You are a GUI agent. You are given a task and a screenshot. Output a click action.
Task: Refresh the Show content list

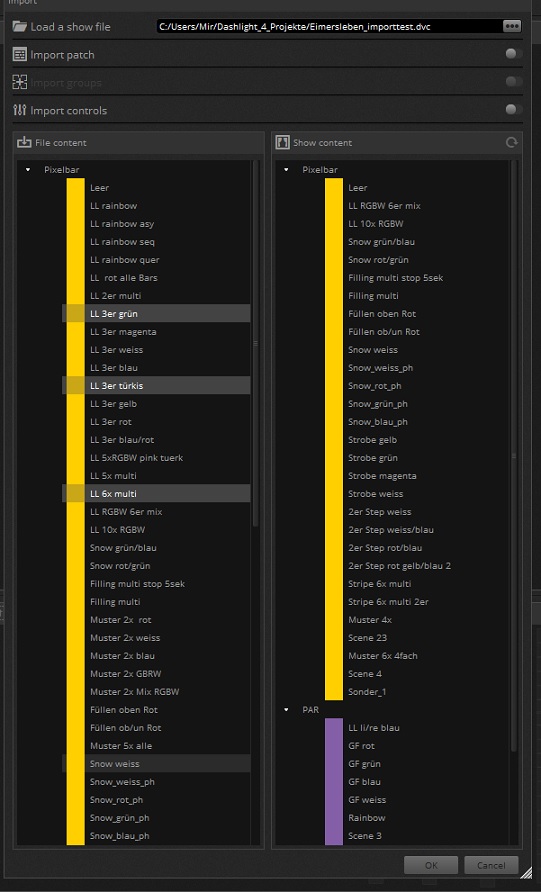coord(511,142)
